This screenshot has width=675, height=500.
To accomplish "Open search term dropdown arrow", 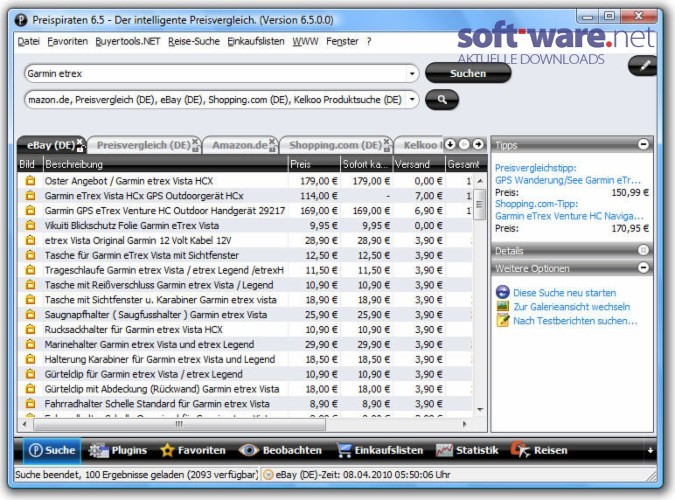I will click(x=412, y=74).
